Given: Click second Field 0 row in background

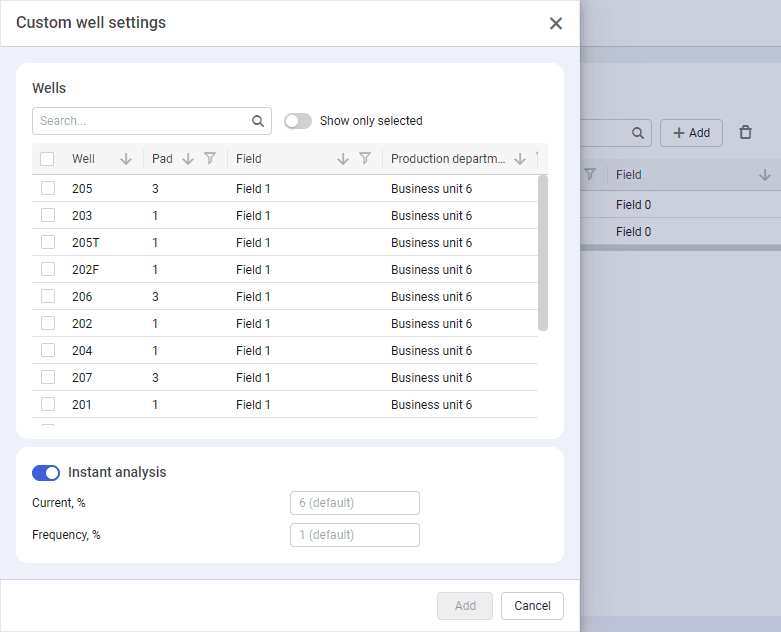Looking at the screenshot, I should tap(634, 232).
